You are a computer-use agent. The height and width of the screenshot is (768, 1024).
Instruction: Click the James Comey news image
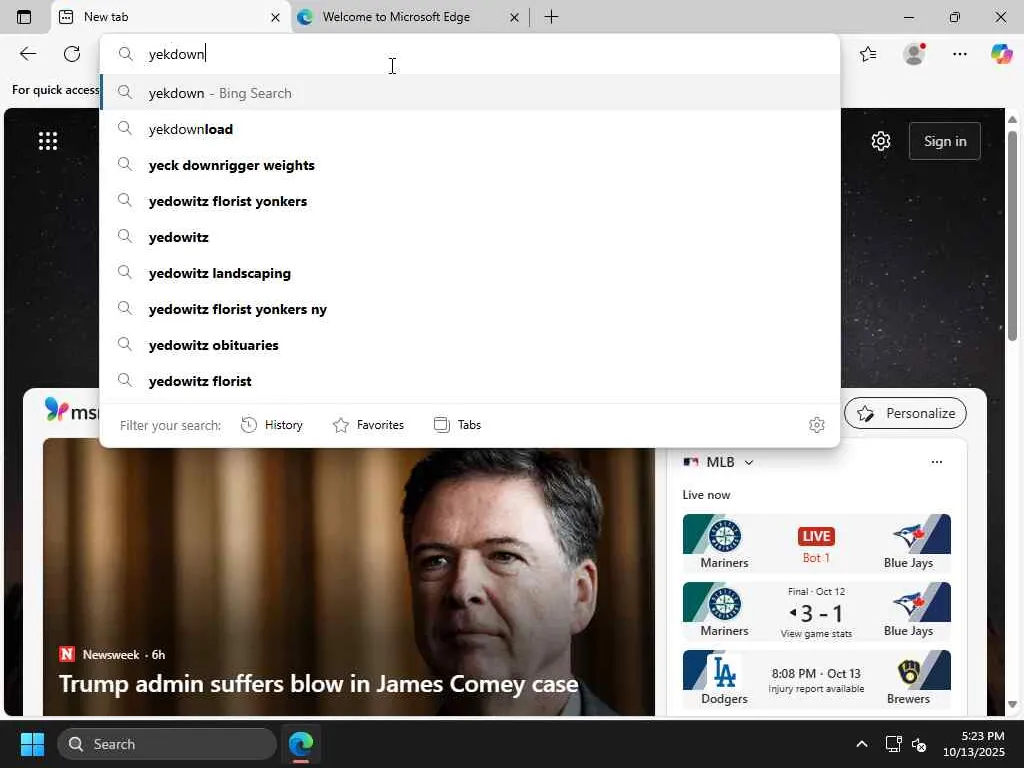[x=349, y=577]
